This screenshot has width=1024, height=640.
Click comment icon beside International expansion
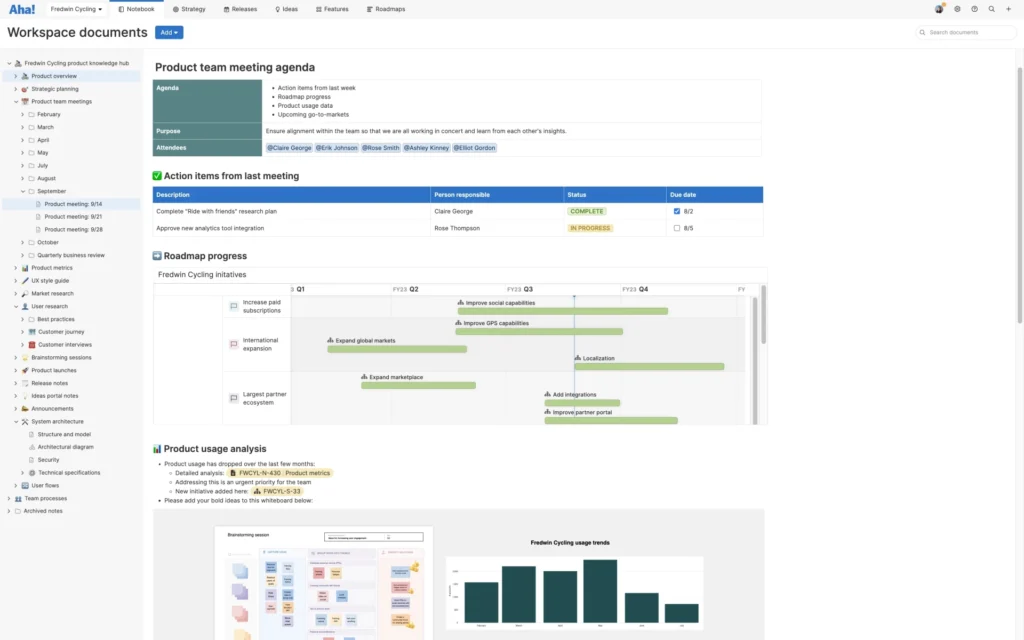pyautogui.click(x=234, y=344)
